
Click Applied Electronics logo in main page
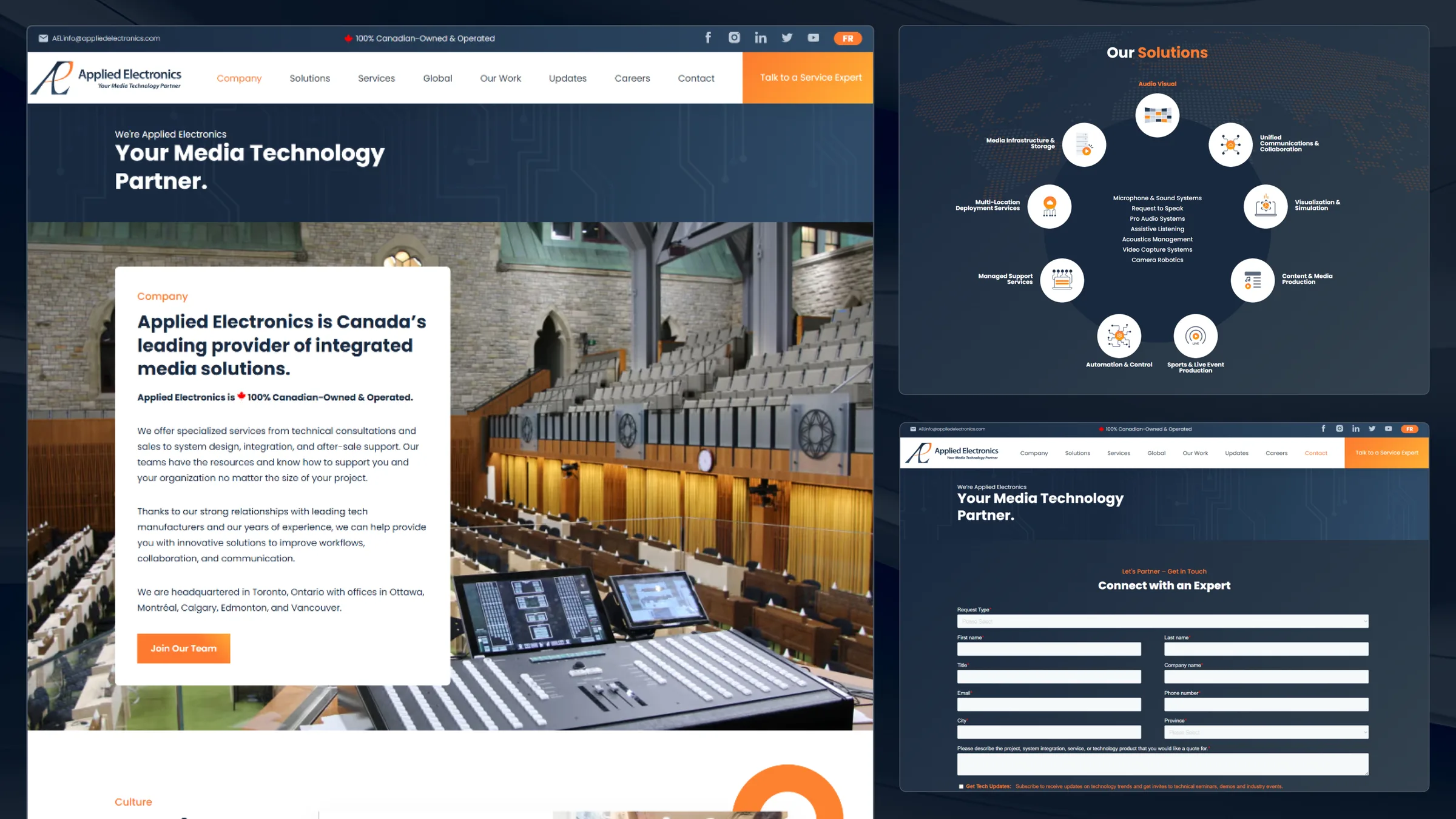(106, 78)
